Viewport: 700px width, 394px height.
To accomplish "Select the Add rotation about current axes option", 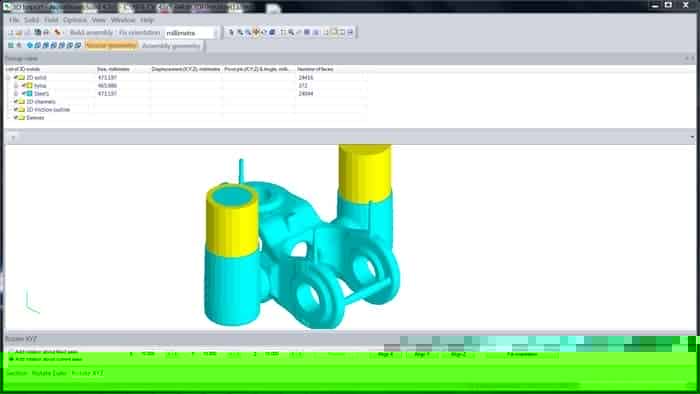I will [x=45, y=359].
